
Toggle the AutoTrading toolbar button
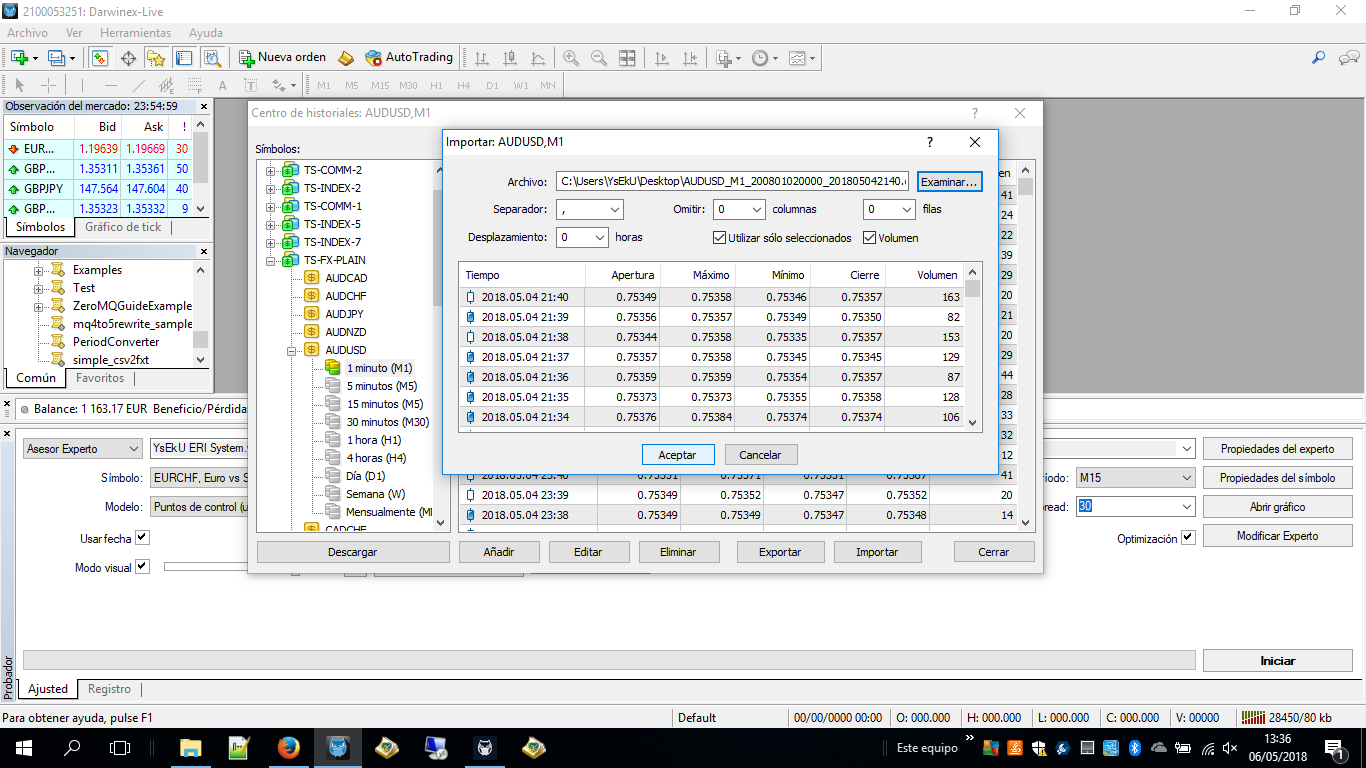[409, 58]
